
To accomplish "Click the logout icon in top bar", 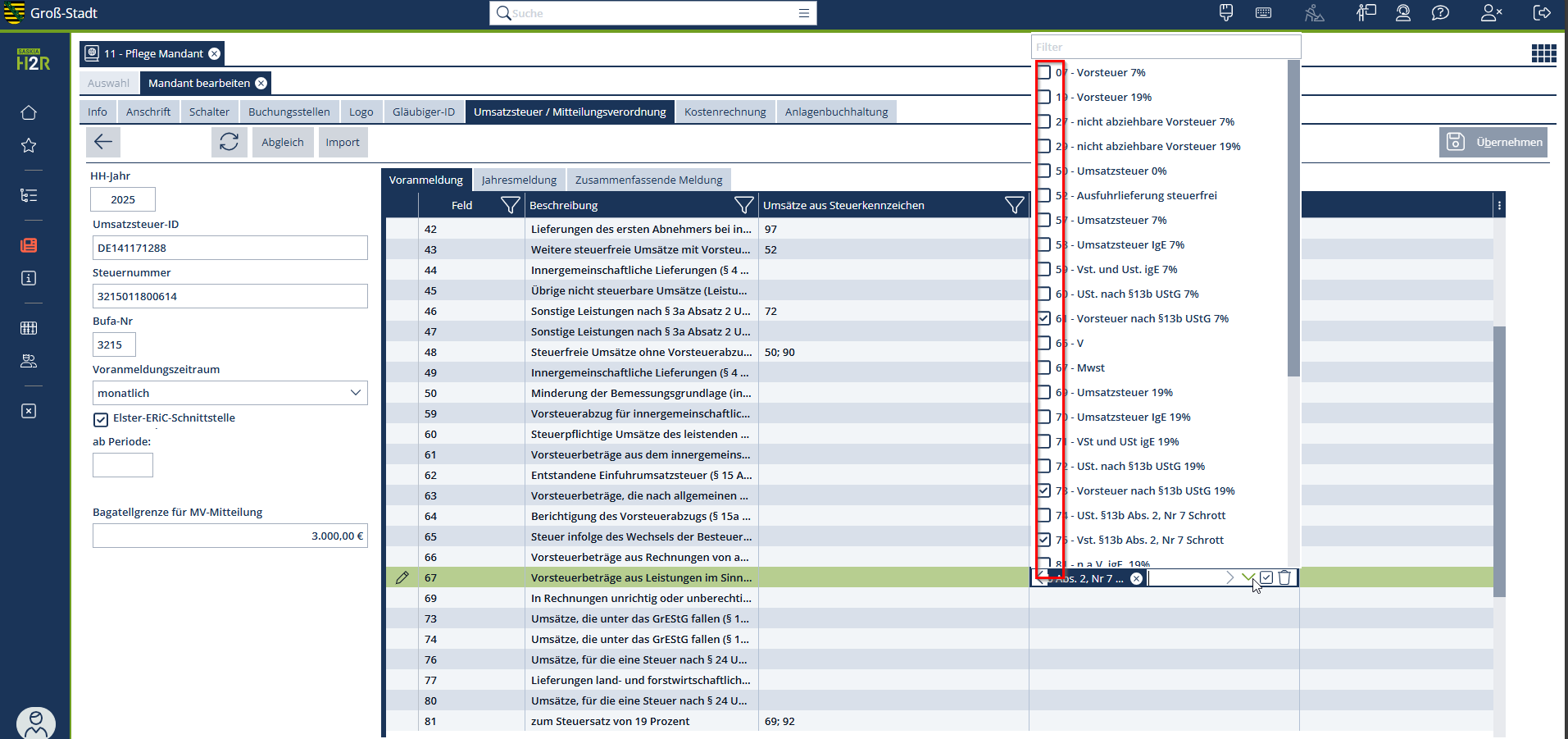I will tap(1541, 13).
